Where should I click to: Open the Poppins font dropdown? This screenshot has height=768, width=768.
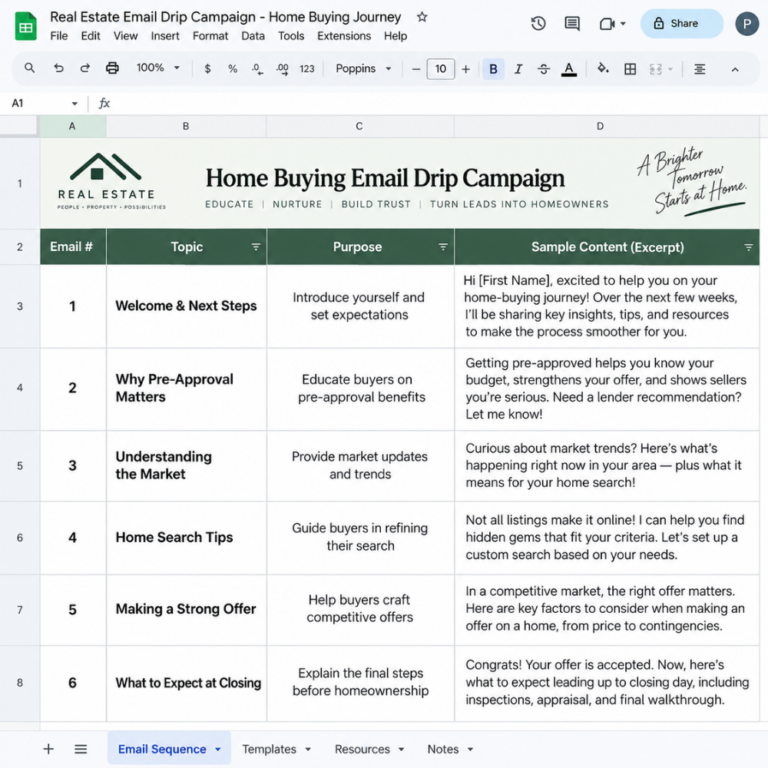pos(363,69)
